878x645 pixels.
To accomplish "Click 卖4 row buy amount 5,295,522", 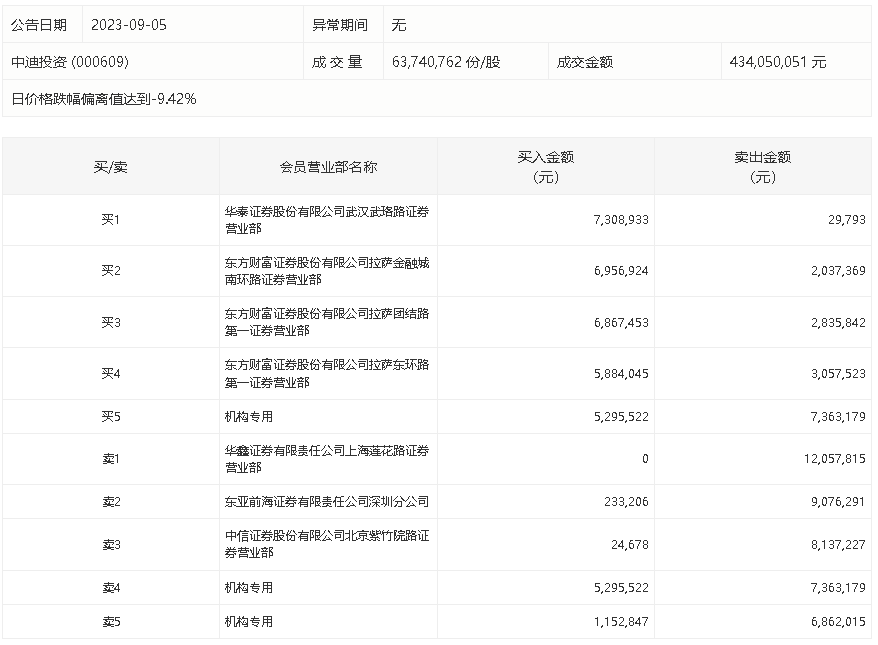I will pyautogui.click(x=621, y=587).
